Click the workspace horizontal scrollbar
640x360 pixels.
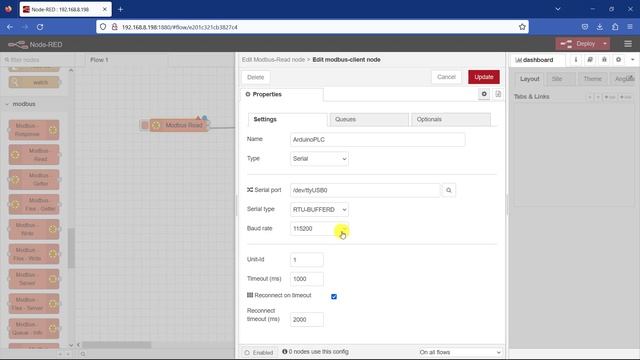pos(117,345)
